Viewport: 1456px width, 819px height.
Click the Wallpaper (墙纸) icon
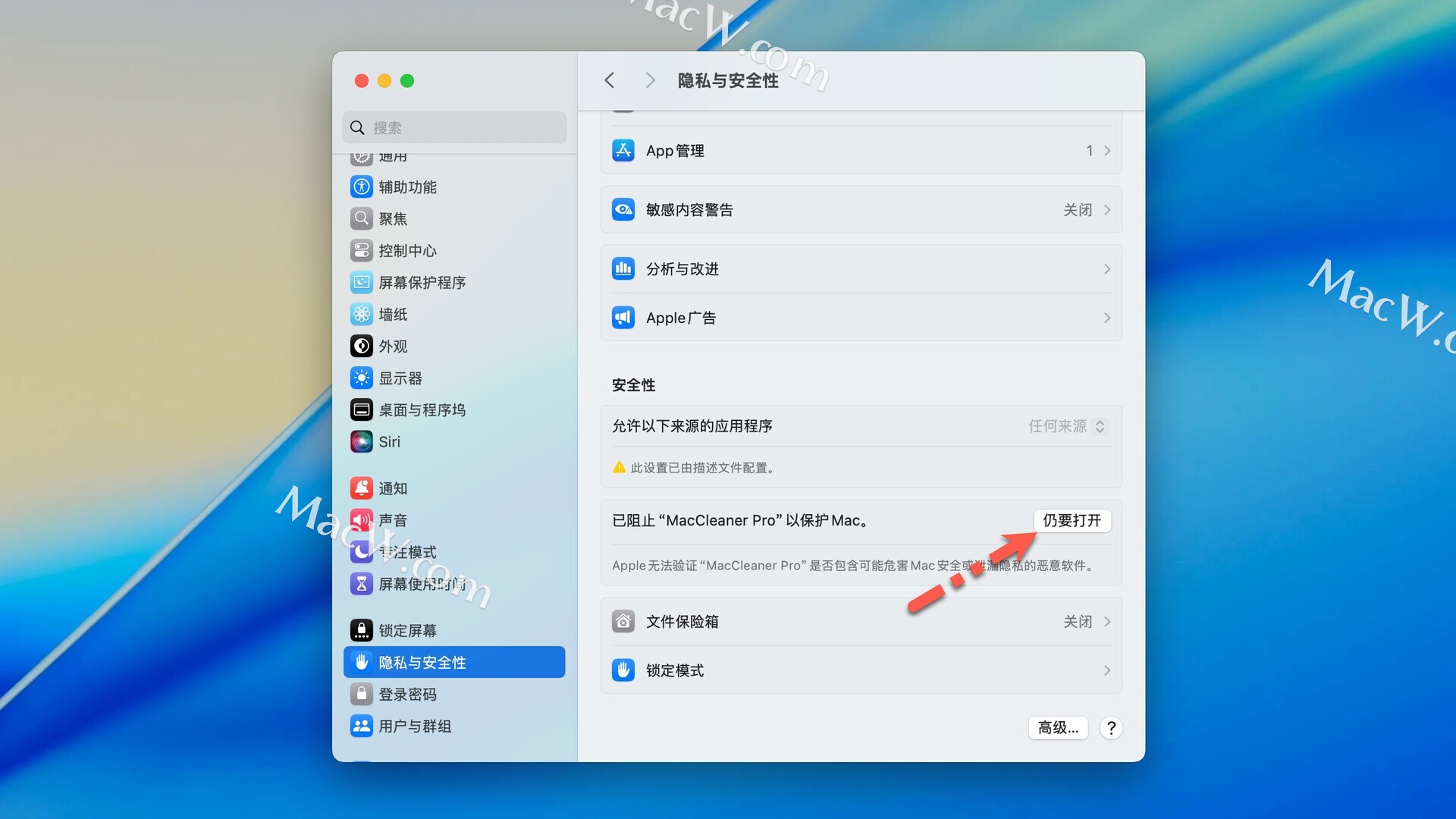362,314
